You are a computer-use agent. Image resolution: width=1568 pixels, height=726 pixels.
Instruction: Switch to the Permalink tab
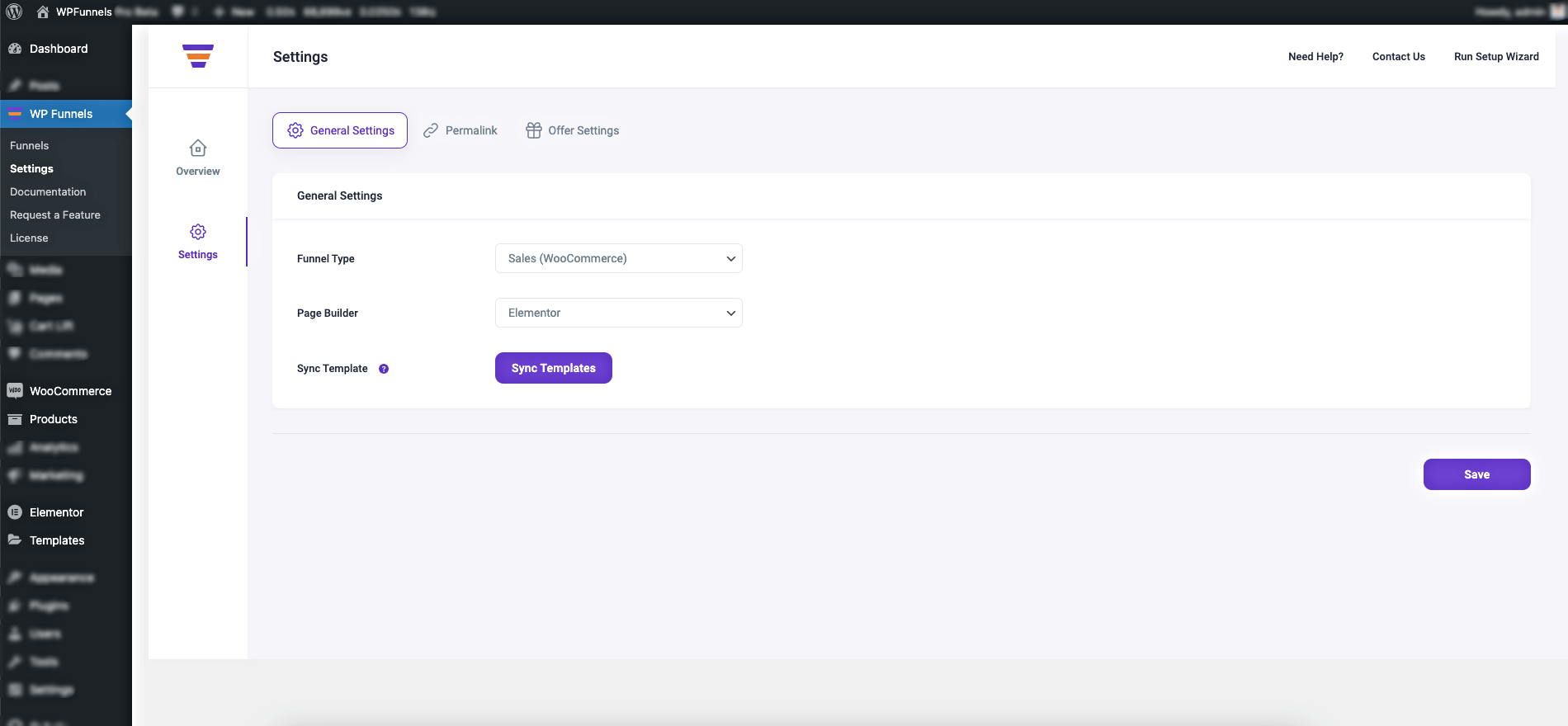460,130
